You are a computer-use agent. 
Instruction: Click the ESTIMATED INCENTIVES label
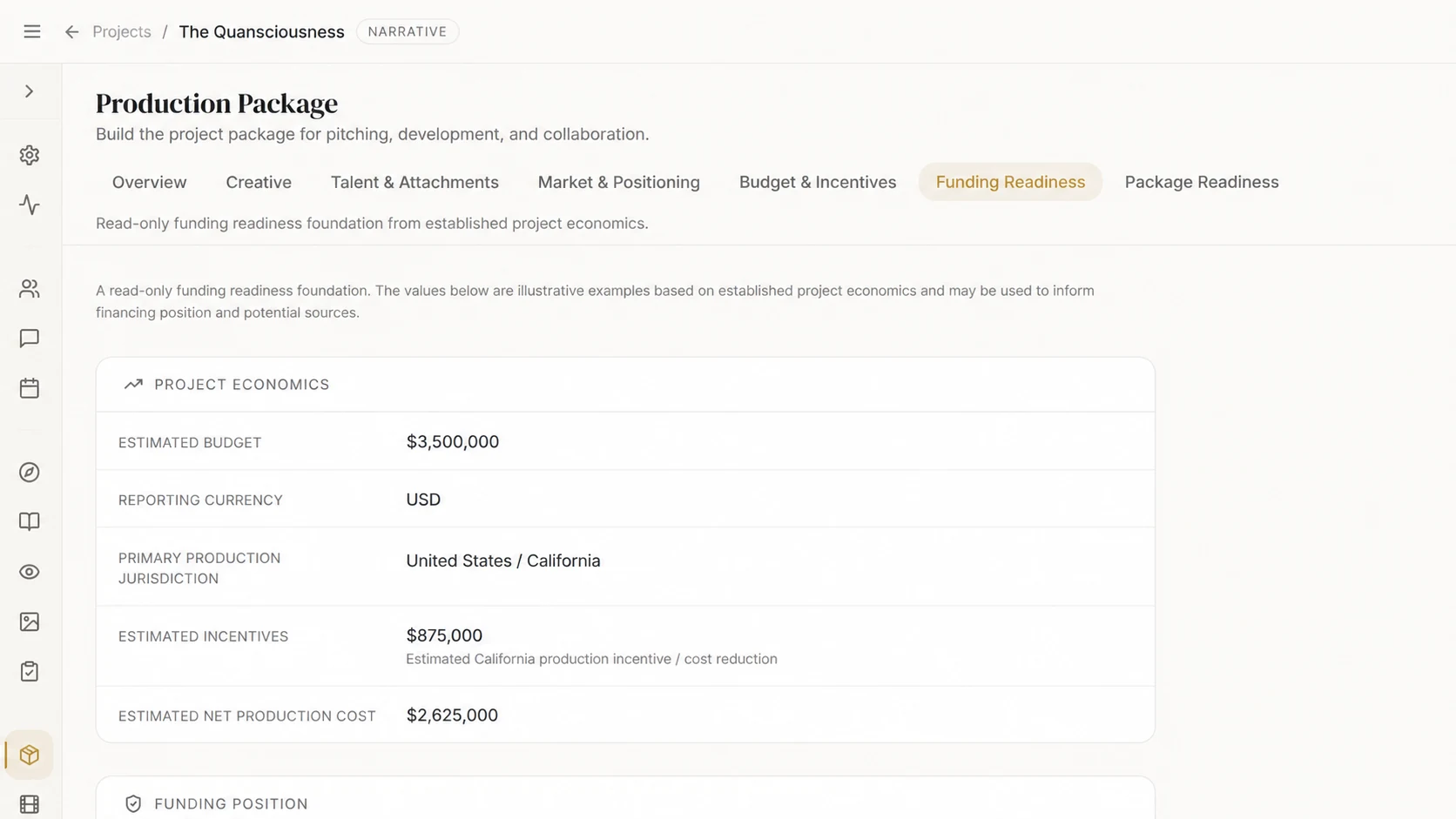click(x=203, y=636)
